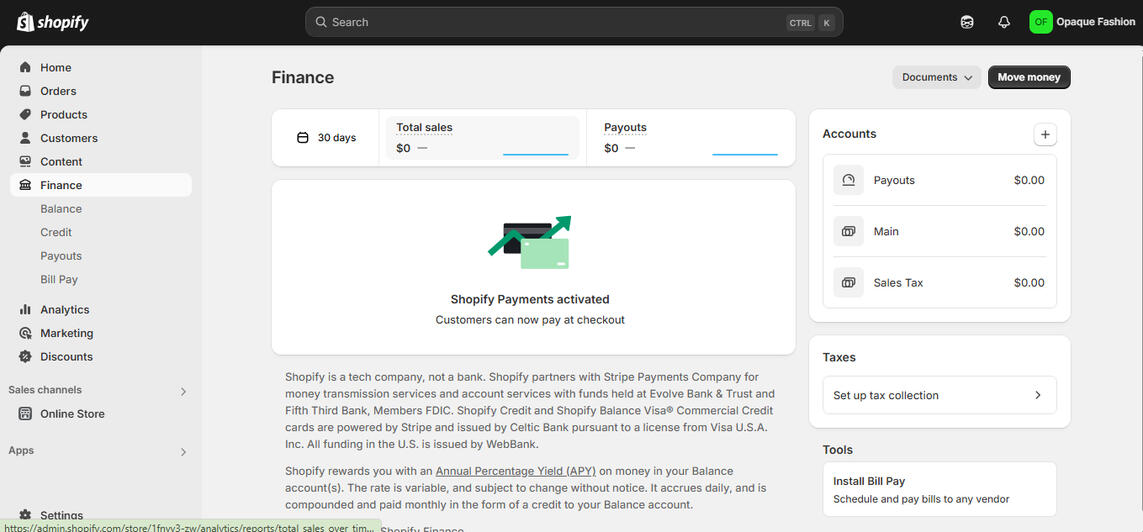The image size is (1143, 532).
Task: Click the Analytics bar chart icon
Action: pyautogui.click(x=26, y=310)
